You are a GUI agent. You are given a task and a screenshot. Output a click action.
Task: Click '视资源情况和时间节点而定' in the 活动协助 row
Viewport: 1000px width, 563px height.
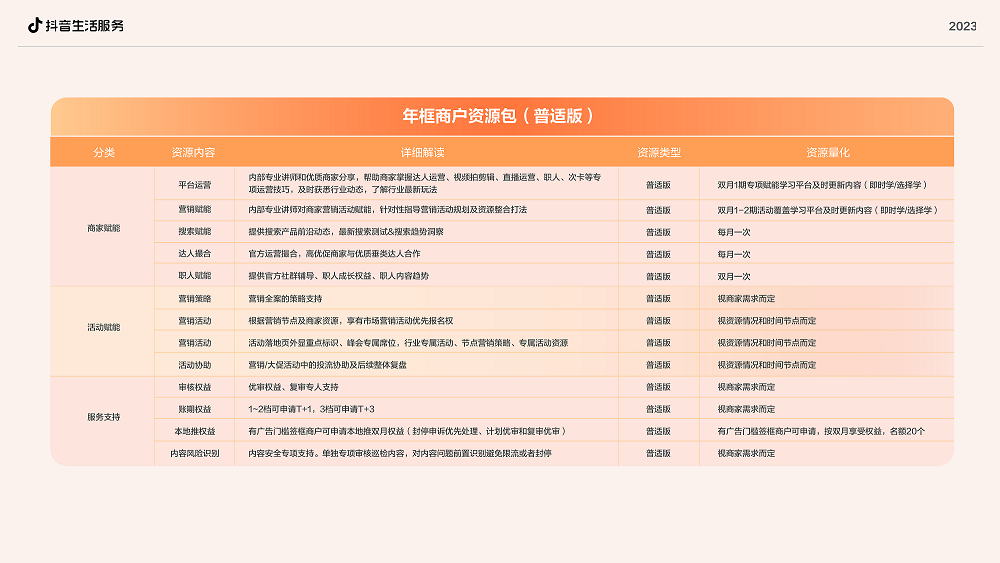click(x=767, y=365)
